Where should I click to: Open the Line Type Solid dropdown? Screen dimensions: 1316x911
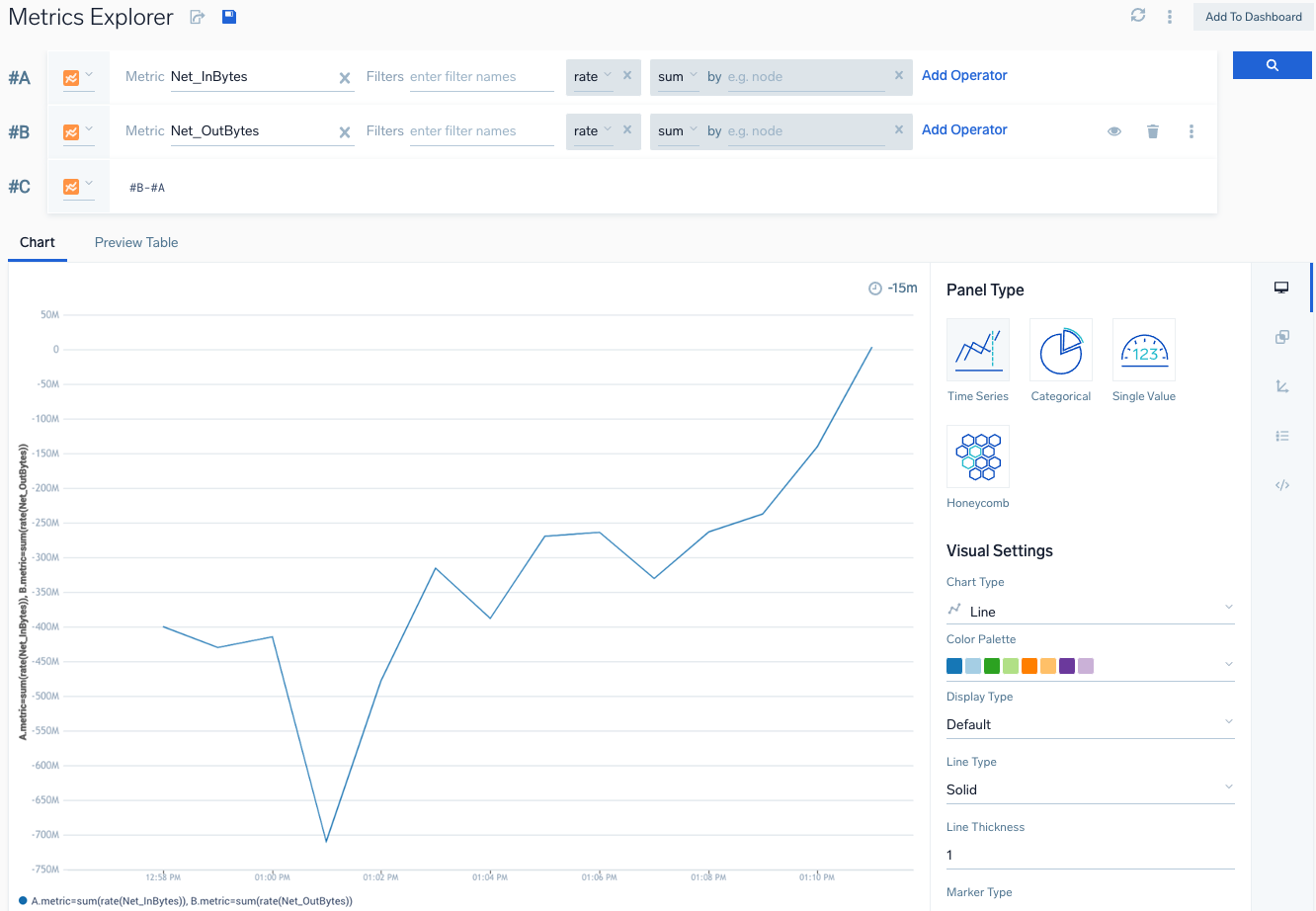1090,789
